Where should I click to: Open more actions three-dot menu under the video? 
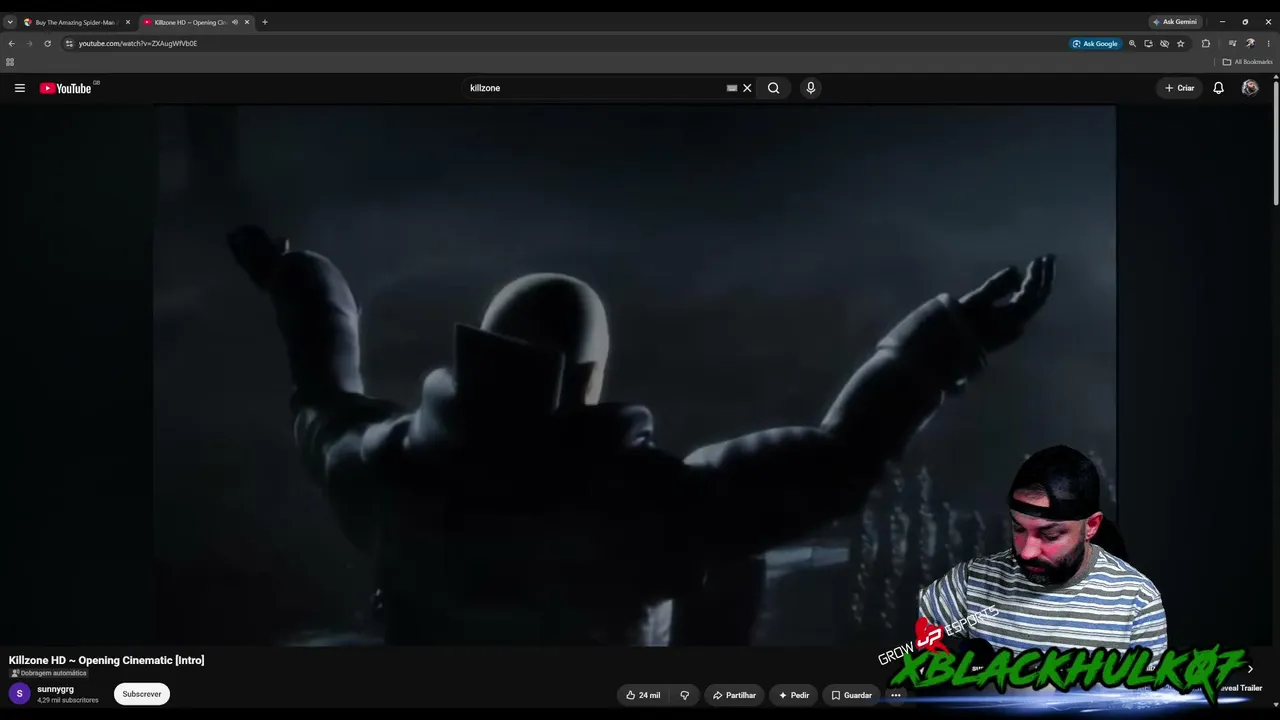[896, 695]
